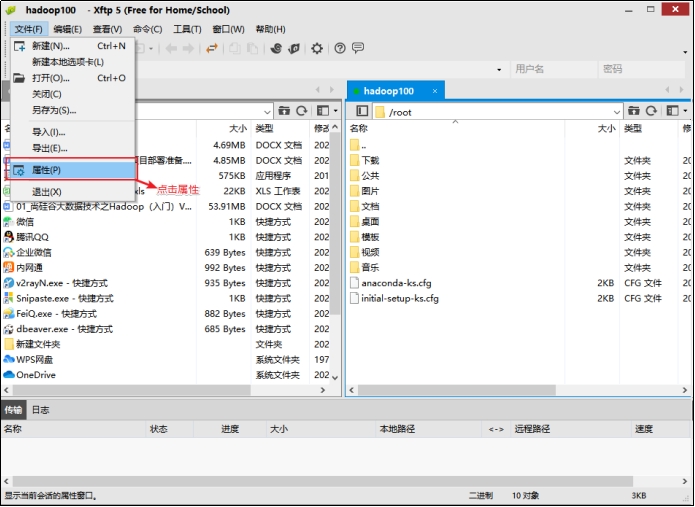The width and height of the screenshot is (695, 507).
Task: Sort local files by 大小 column header
Action: (224, 129)
